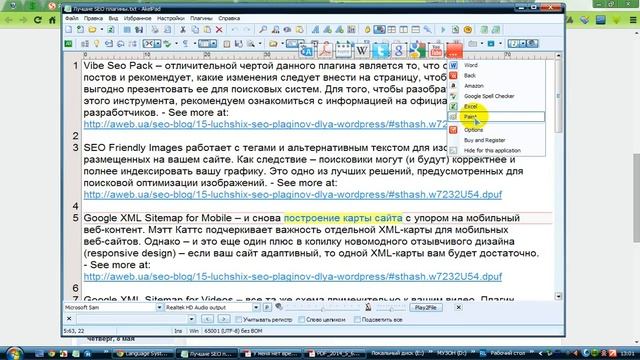This screenshot has width=640, height=360.
Task: Click the editor vertical scrollbar down arrow
Action: pyautogui.click(x=558, y=296)
